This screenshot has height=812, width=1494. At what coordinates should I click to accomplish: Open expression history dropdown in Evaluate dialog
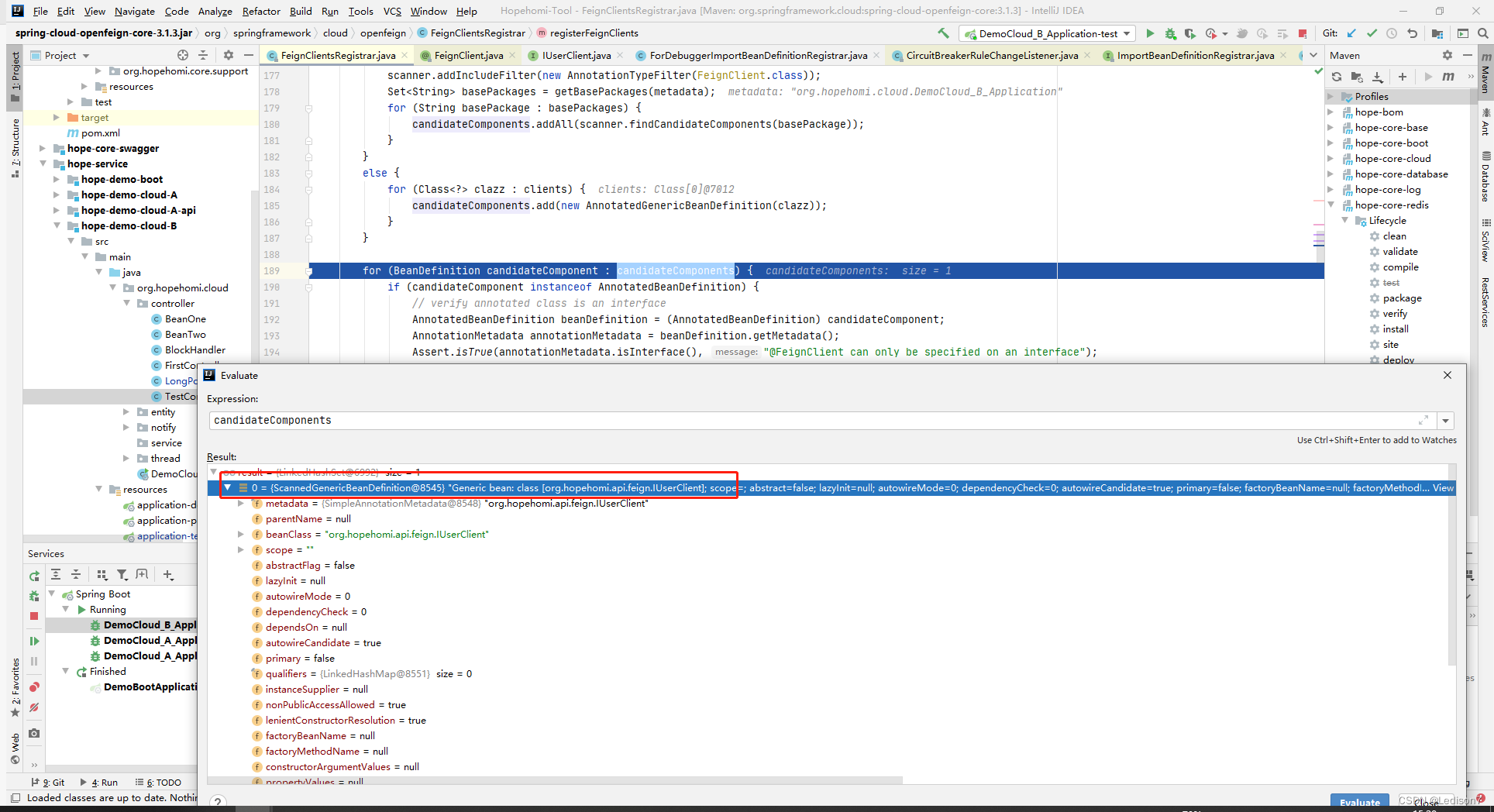click(1445, 421)
